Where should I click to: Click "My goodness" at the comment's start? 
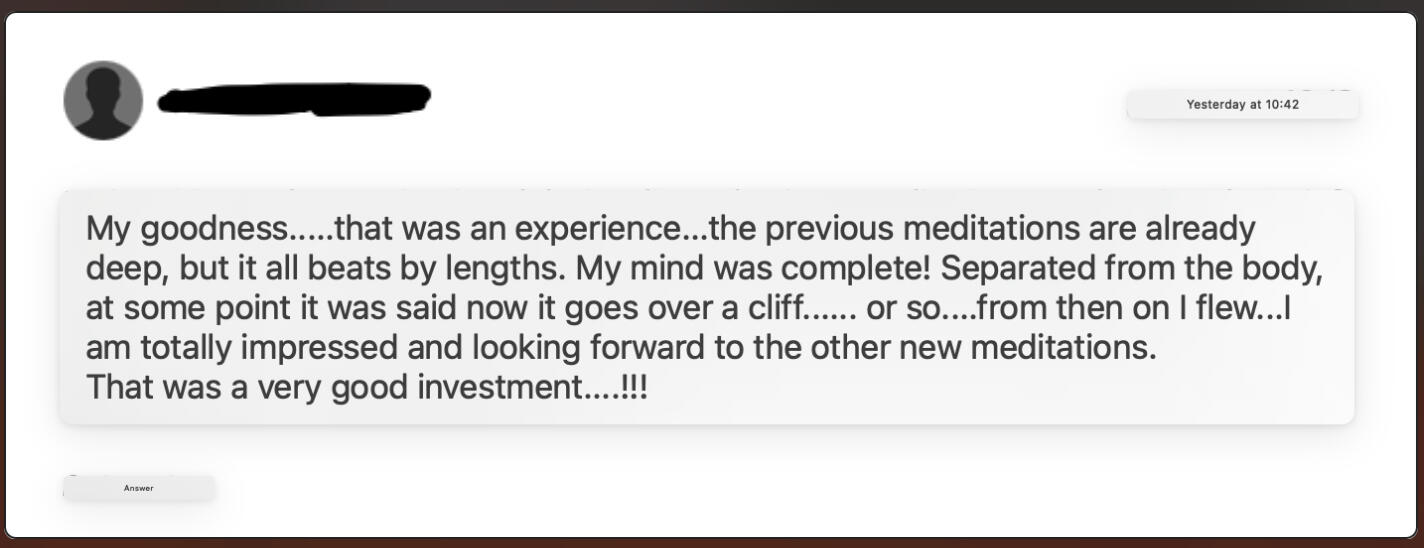[x=186, y=229]
